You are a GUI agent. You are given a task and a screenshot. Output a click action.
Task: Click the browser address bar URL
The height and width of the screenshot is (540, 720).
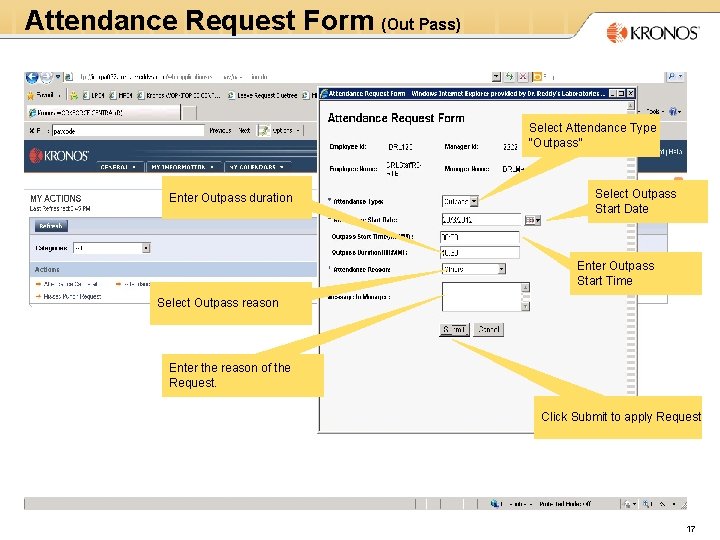(x=174, y=77)
